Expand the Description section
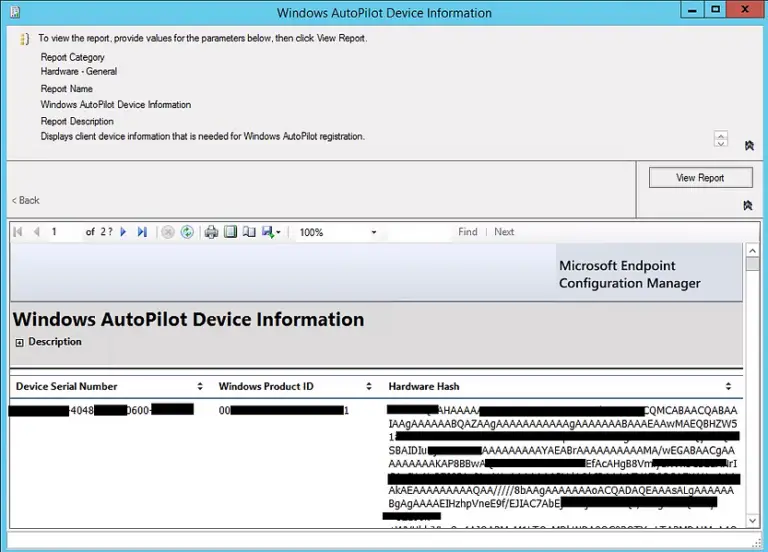Screen dimensions: 768x552 point(20,343)
